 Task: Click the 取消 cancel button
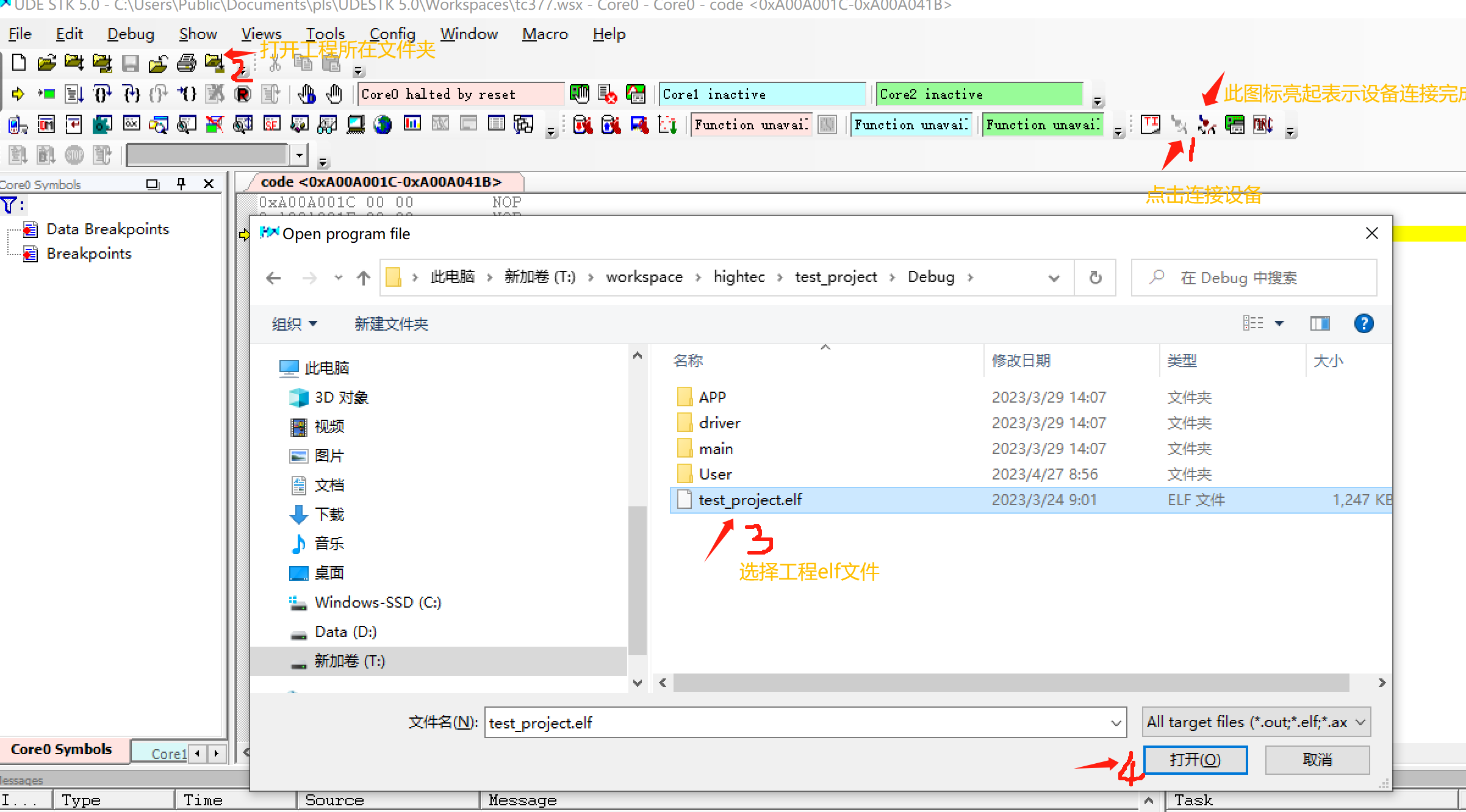point(1317,760)
